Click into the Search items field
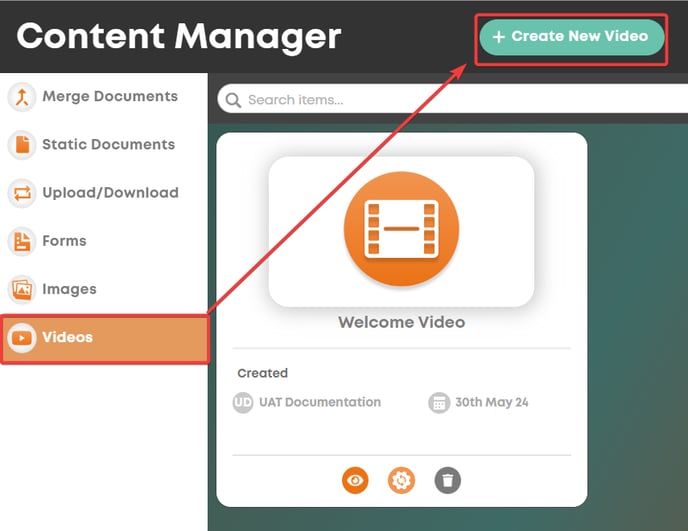 (x=453, y=100)
